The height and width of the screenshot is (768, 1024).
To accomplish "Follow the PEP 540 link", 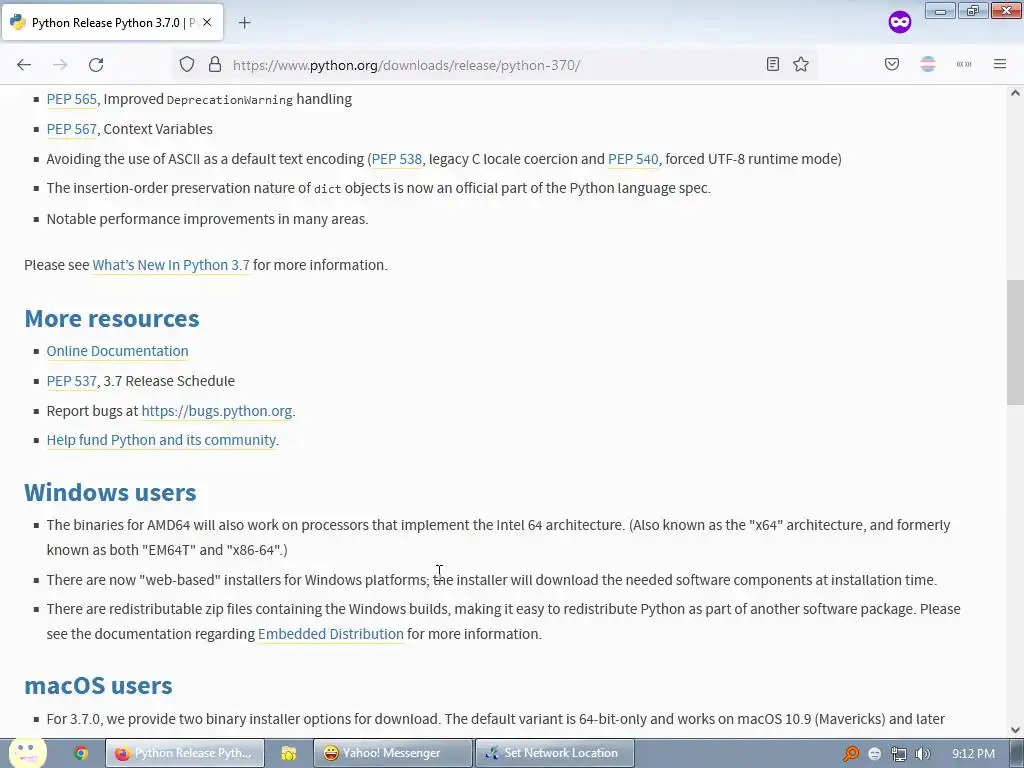I will pyautogui.click(x=633, y=159).
